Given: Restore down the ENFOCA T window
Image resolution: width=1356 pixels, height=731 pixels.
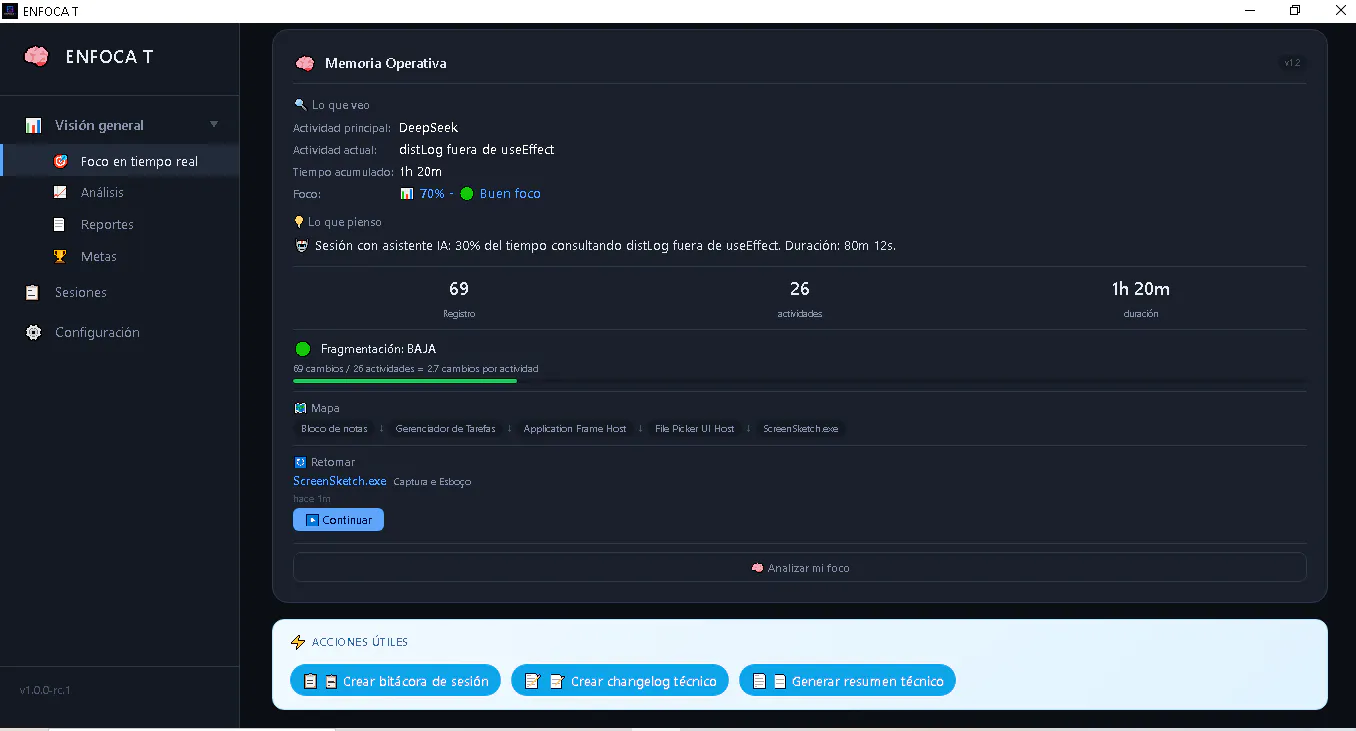Looking at the screenshot, I should click(1295, 11).
